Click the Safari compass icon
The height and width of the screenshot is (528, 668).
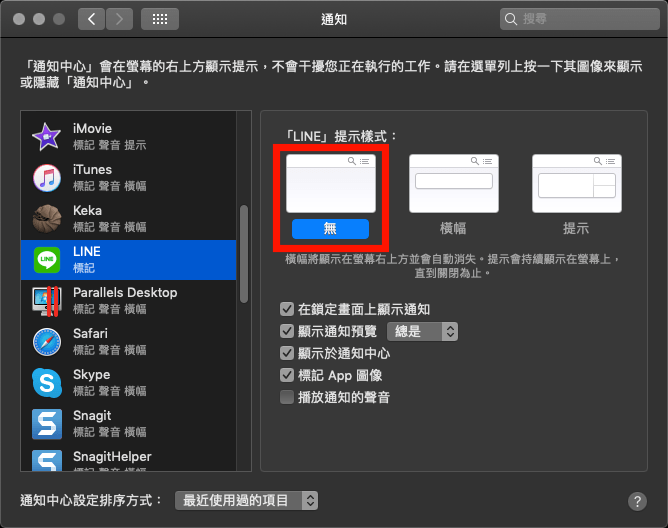[x=46, y=342]
